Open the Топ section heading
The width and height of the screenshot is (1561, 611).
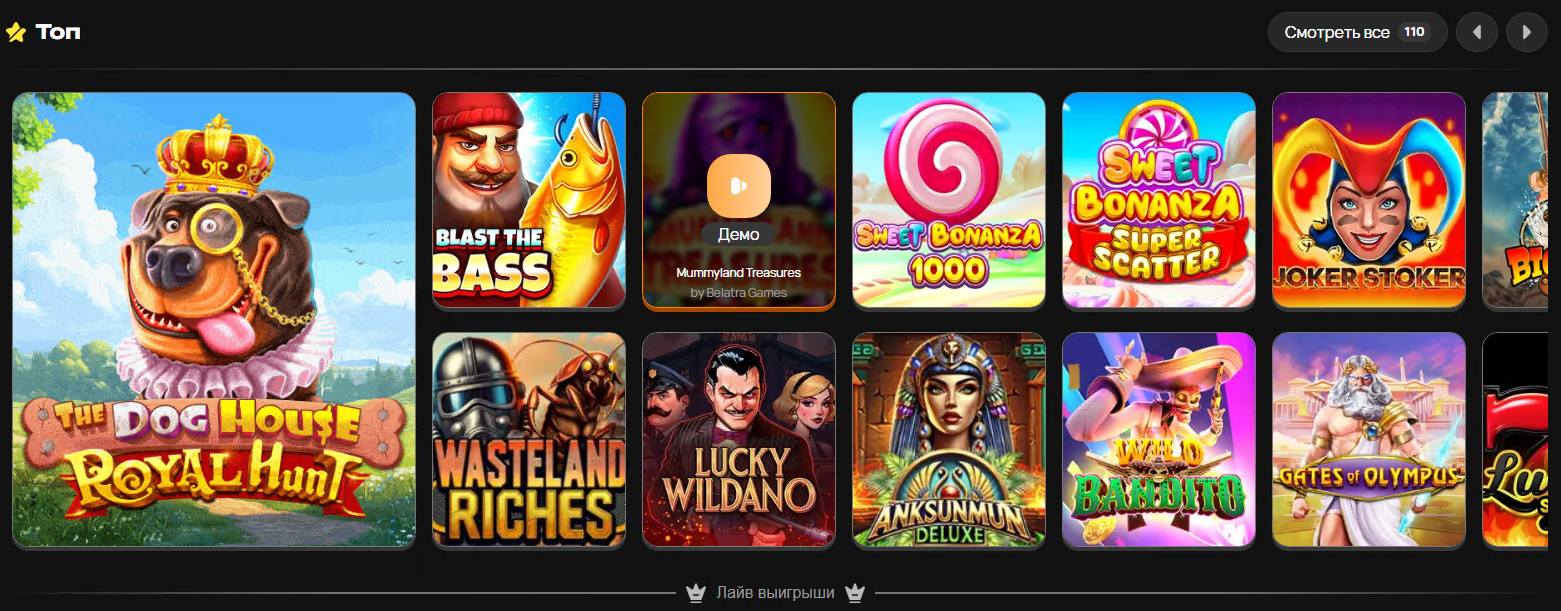pos(58,32)
